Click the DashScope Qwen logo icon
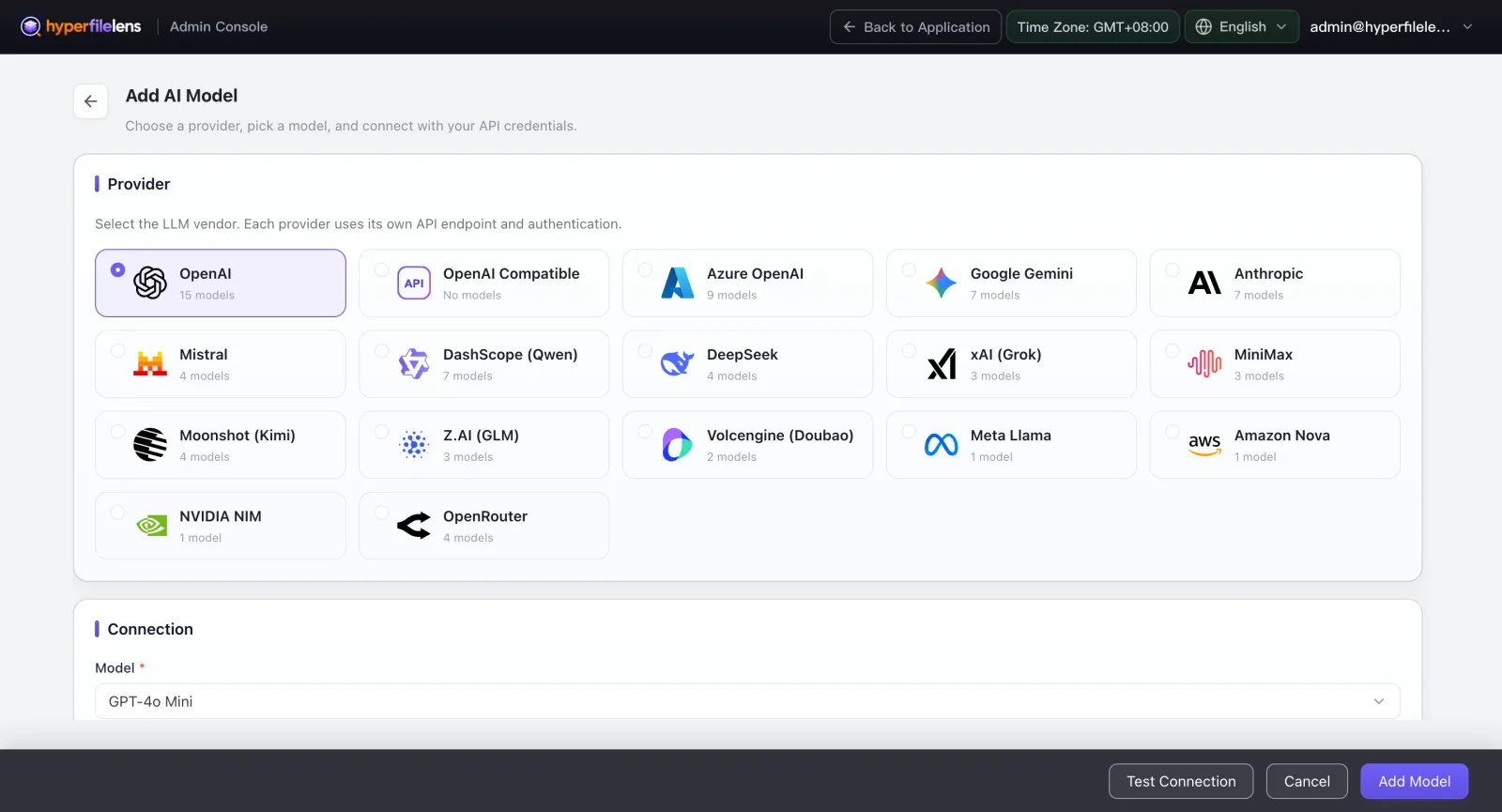The width and height of the screenshot is (1502, 812). [x=414, y=363]
